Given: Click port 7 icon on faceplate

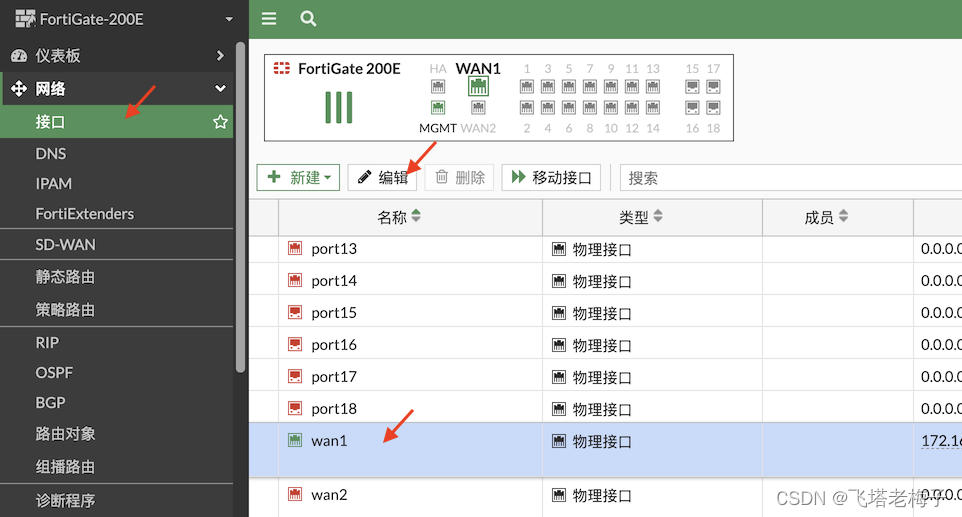Looking at the screenshot, I should click(x=590, y=86).
